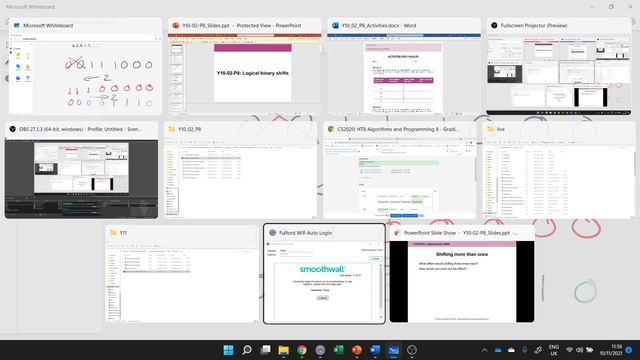Click the Task View taskbar button

[265, 350]
